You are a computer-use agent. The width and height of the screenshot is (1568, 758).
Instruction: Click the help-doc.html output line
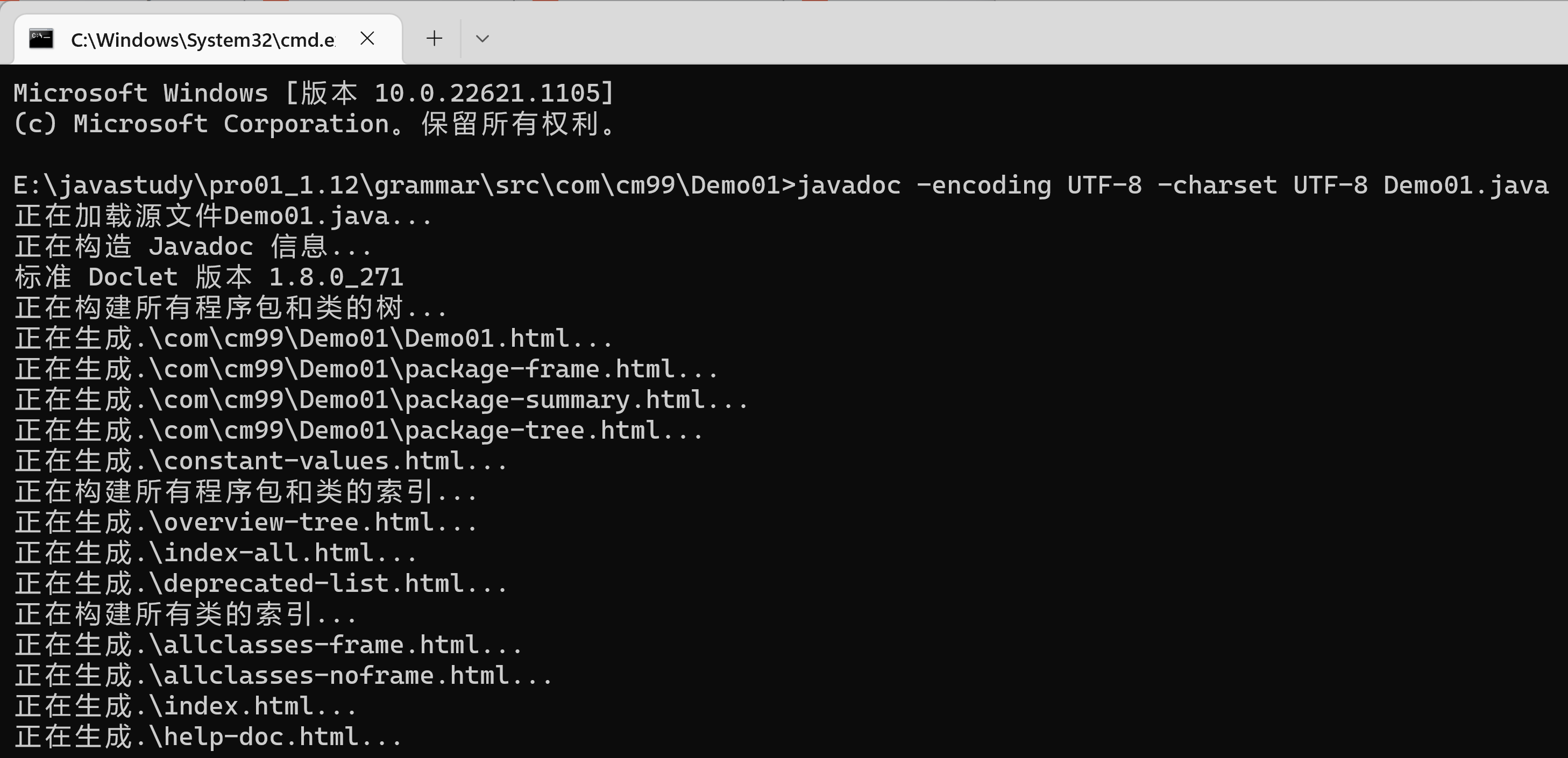pyautogui.click(x=208, y=736)
